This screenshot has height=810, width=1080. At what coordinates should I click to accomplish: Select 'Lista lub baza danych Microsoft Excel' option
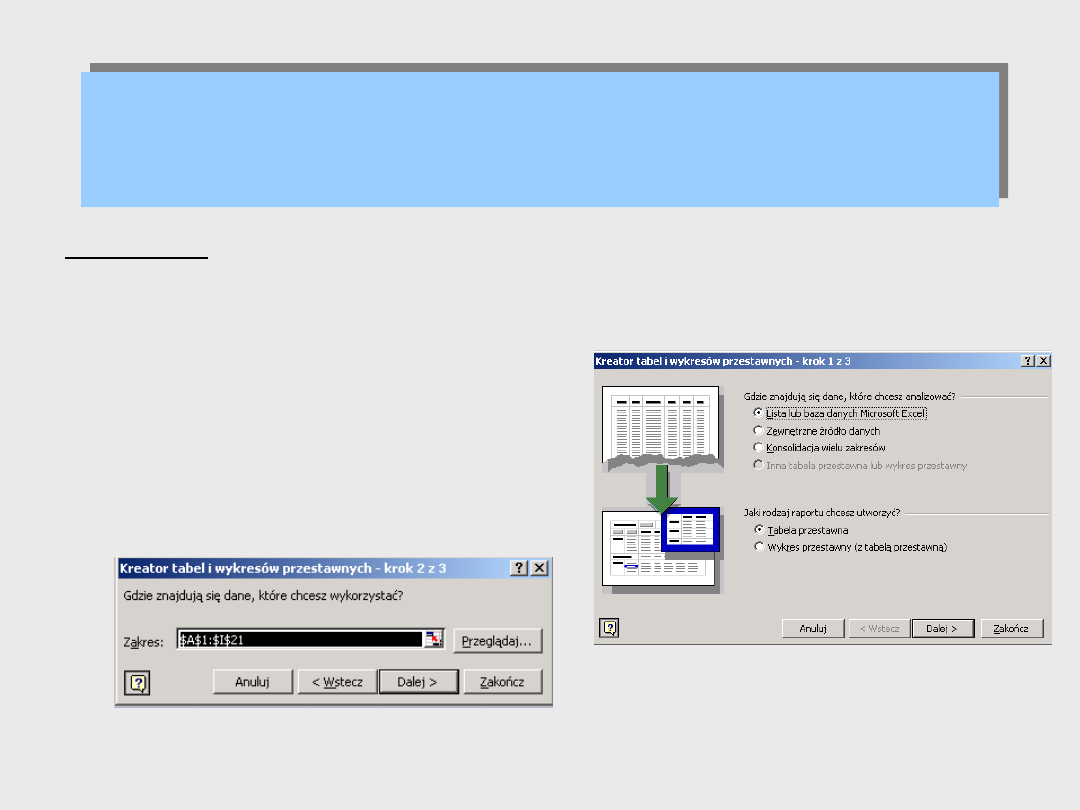click(x=758, y=413)
